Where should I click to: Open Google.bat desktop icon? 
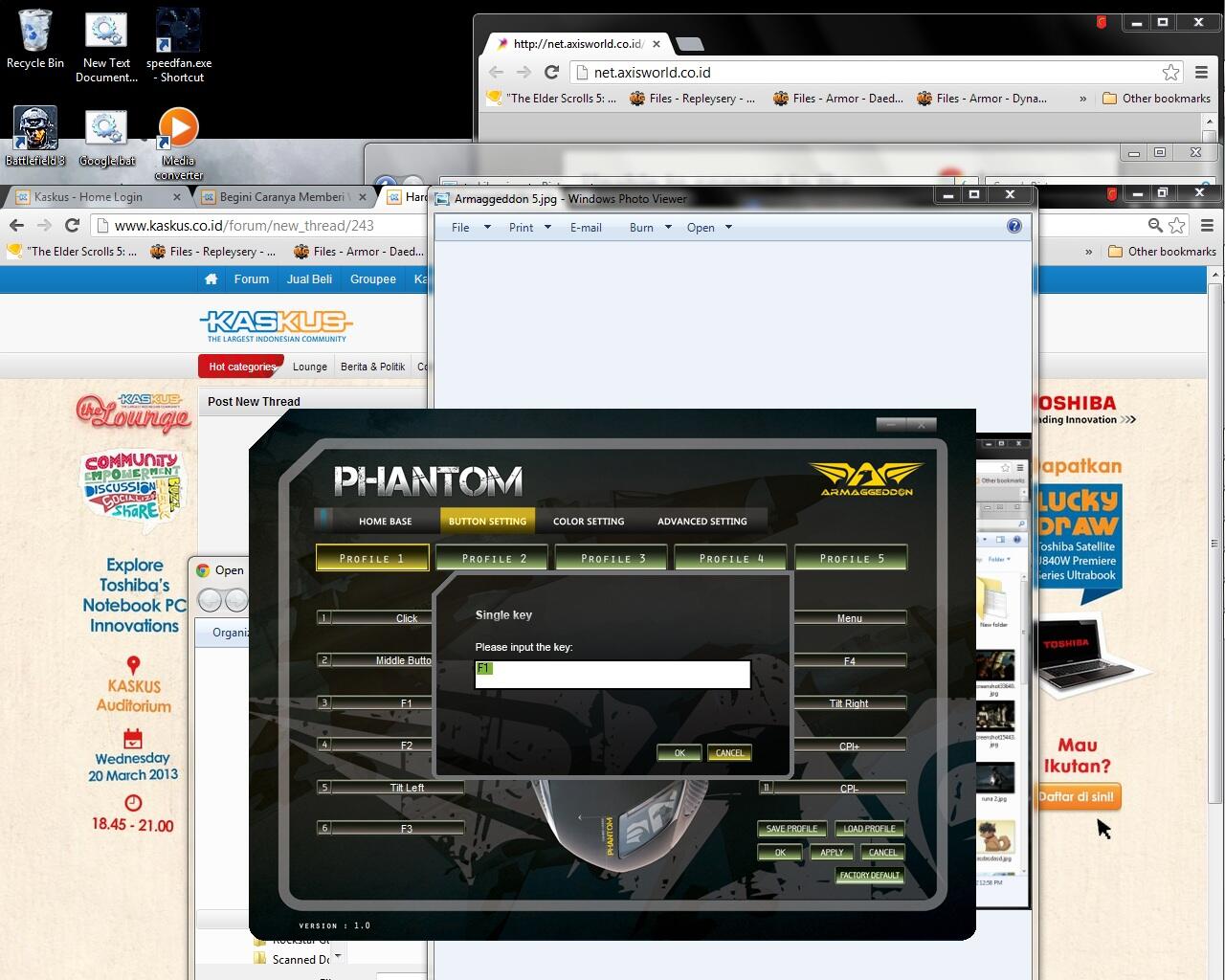(x=106, y=136)
